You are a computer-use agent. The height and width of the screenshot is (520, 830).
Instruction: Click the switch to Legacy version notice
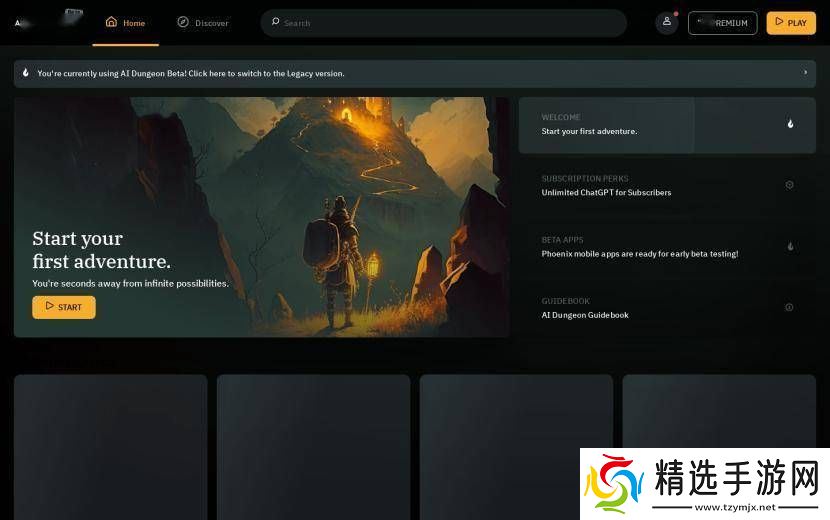click(x=191, y=73)
